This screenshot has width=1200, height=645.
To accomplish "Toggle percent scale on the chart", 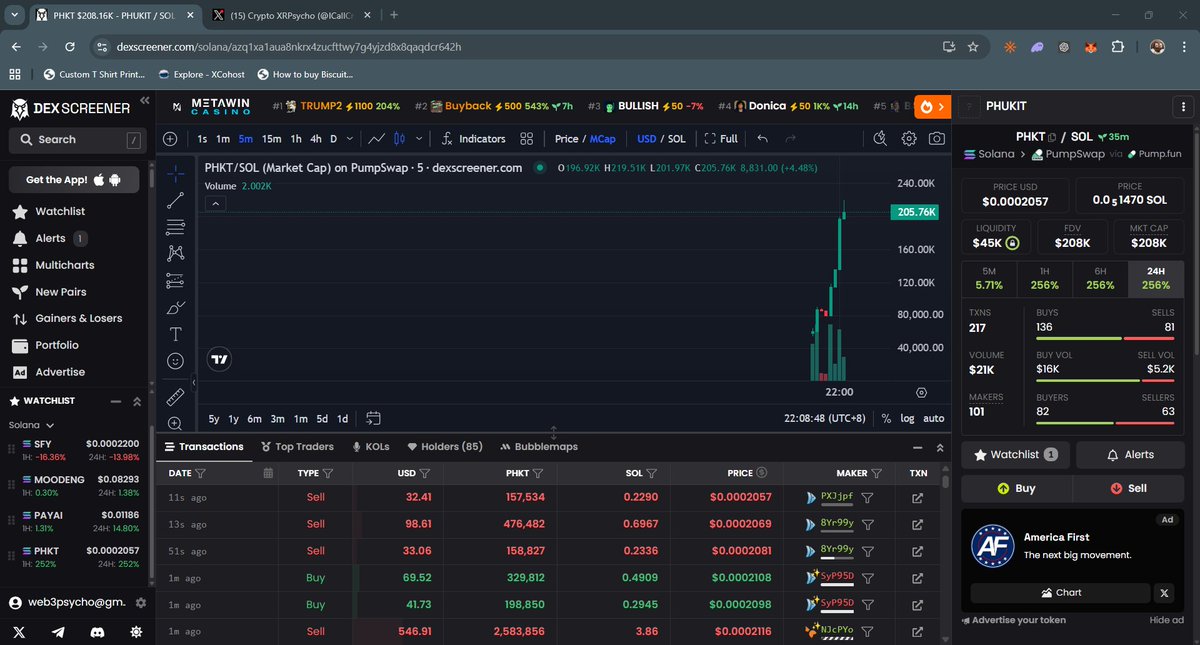I will (886, 419).
